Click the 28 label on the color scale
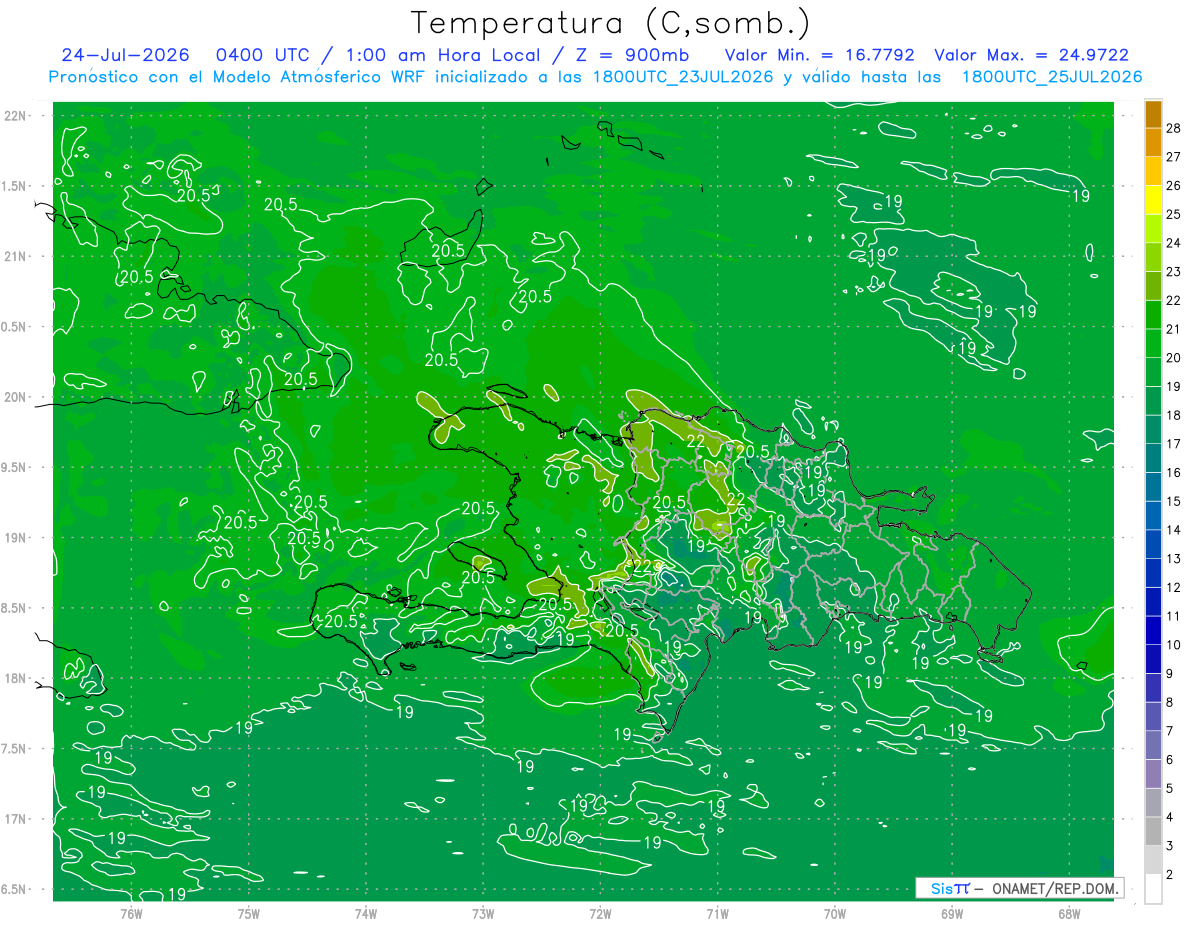This screenshot has height=927, width=1200. 1174,128
